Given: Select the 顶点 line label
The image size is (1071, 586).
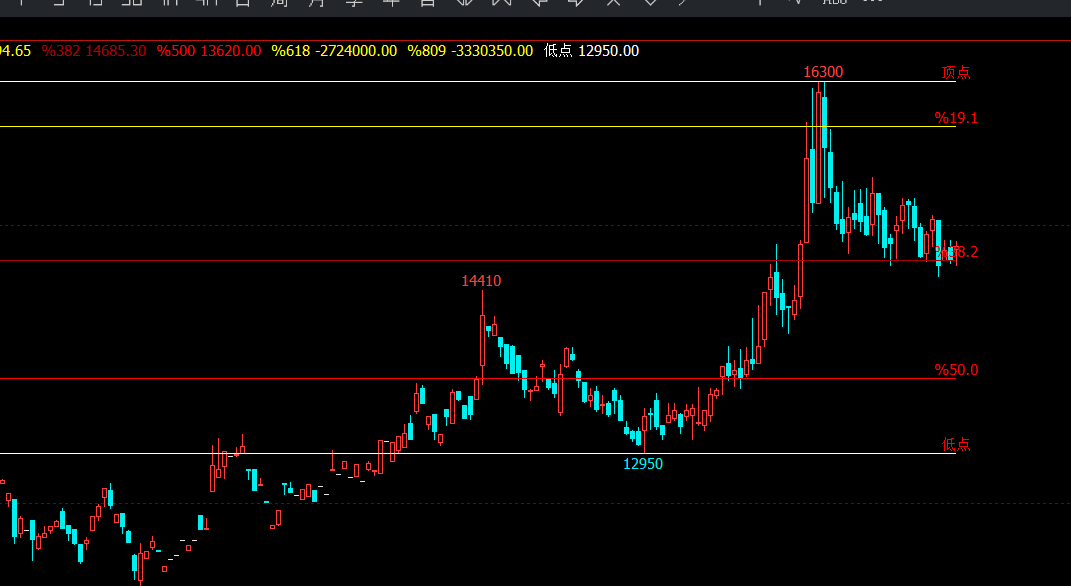Looking at the screenshot, I should [956, 72].
